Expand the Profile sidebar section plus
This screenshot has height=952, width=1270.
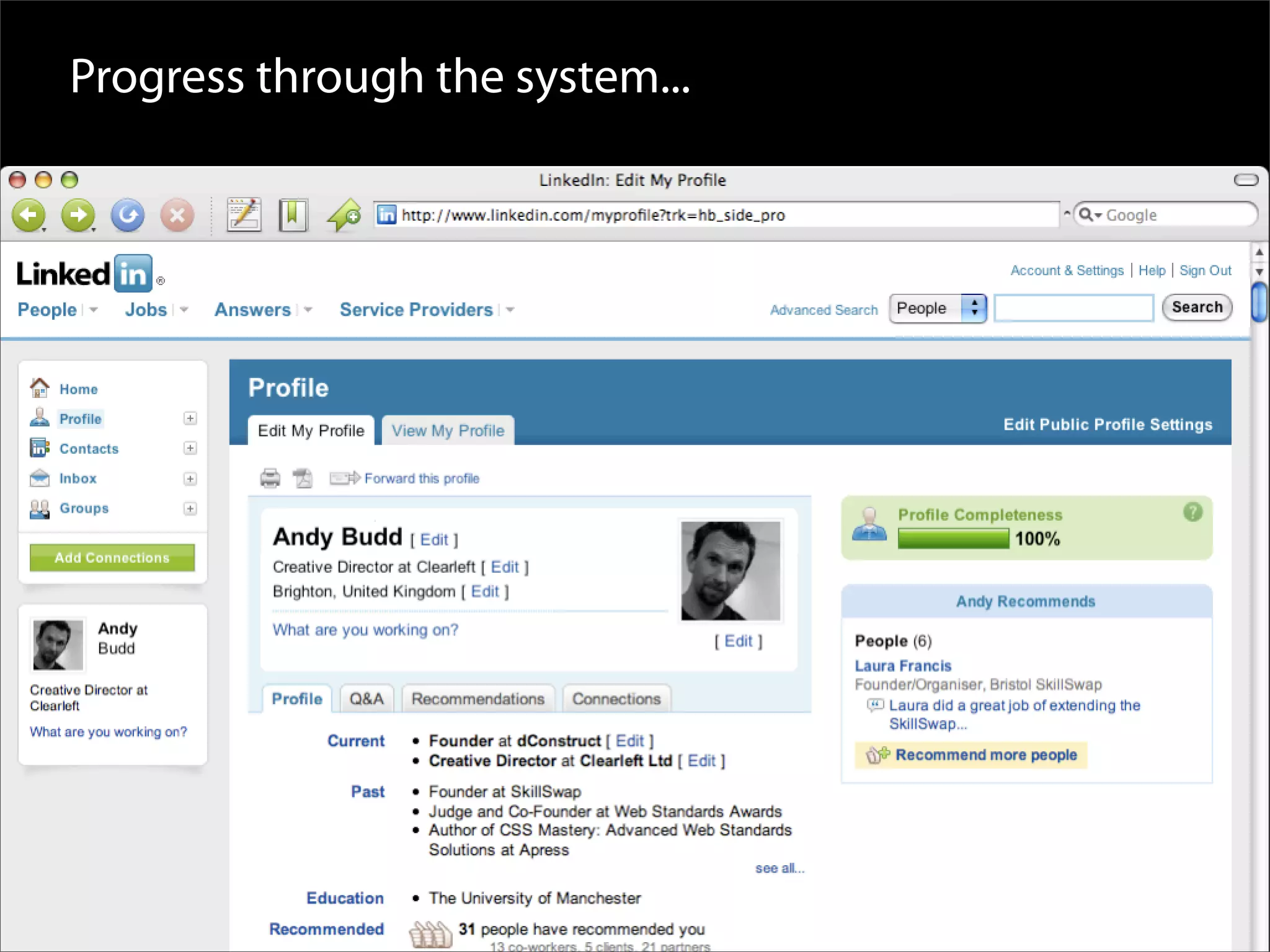pyautogui.click(x=190, y=418)
